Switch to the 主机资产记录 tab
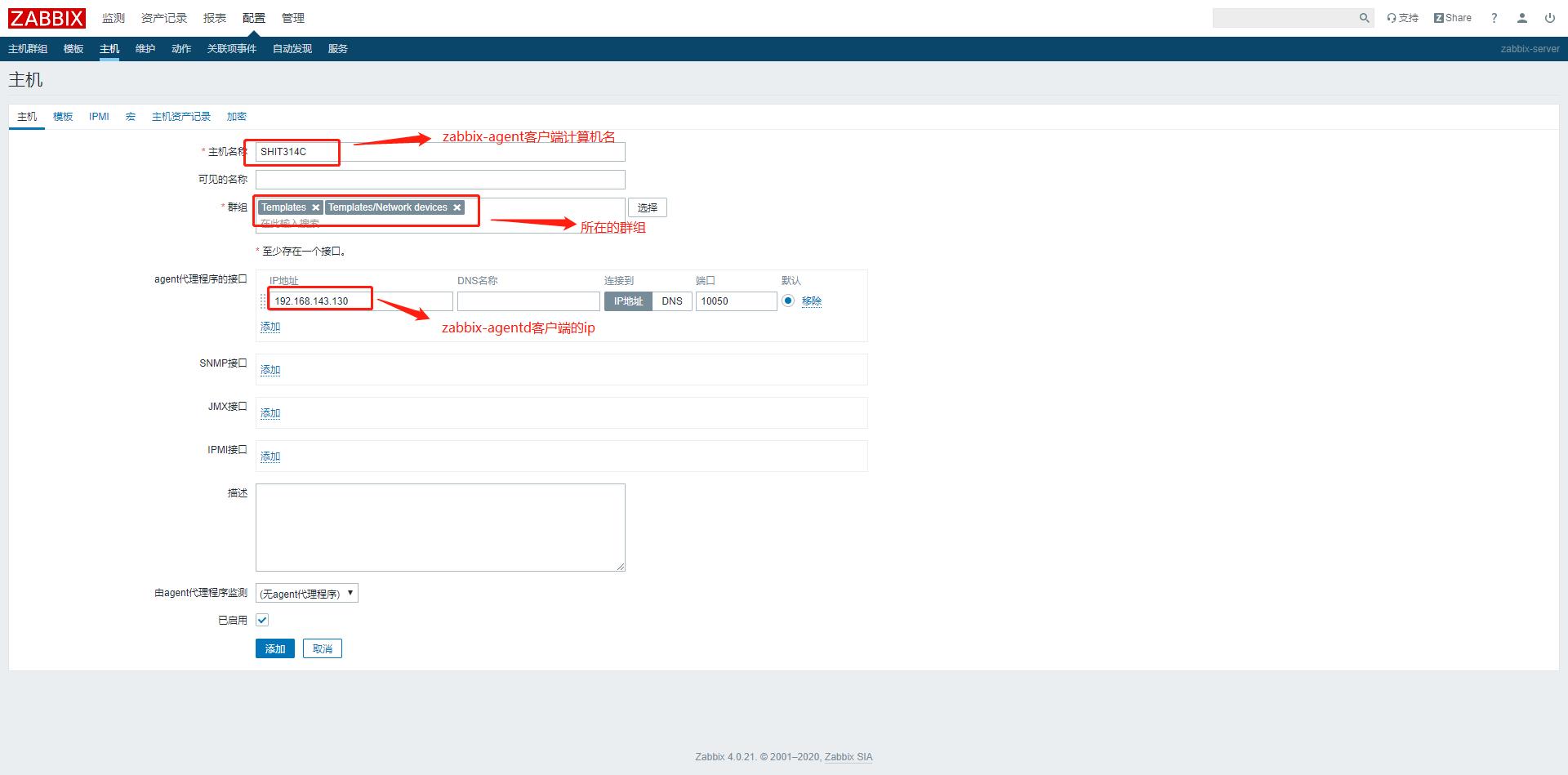This screenshot has height=775, width=1568. point(181,117)
